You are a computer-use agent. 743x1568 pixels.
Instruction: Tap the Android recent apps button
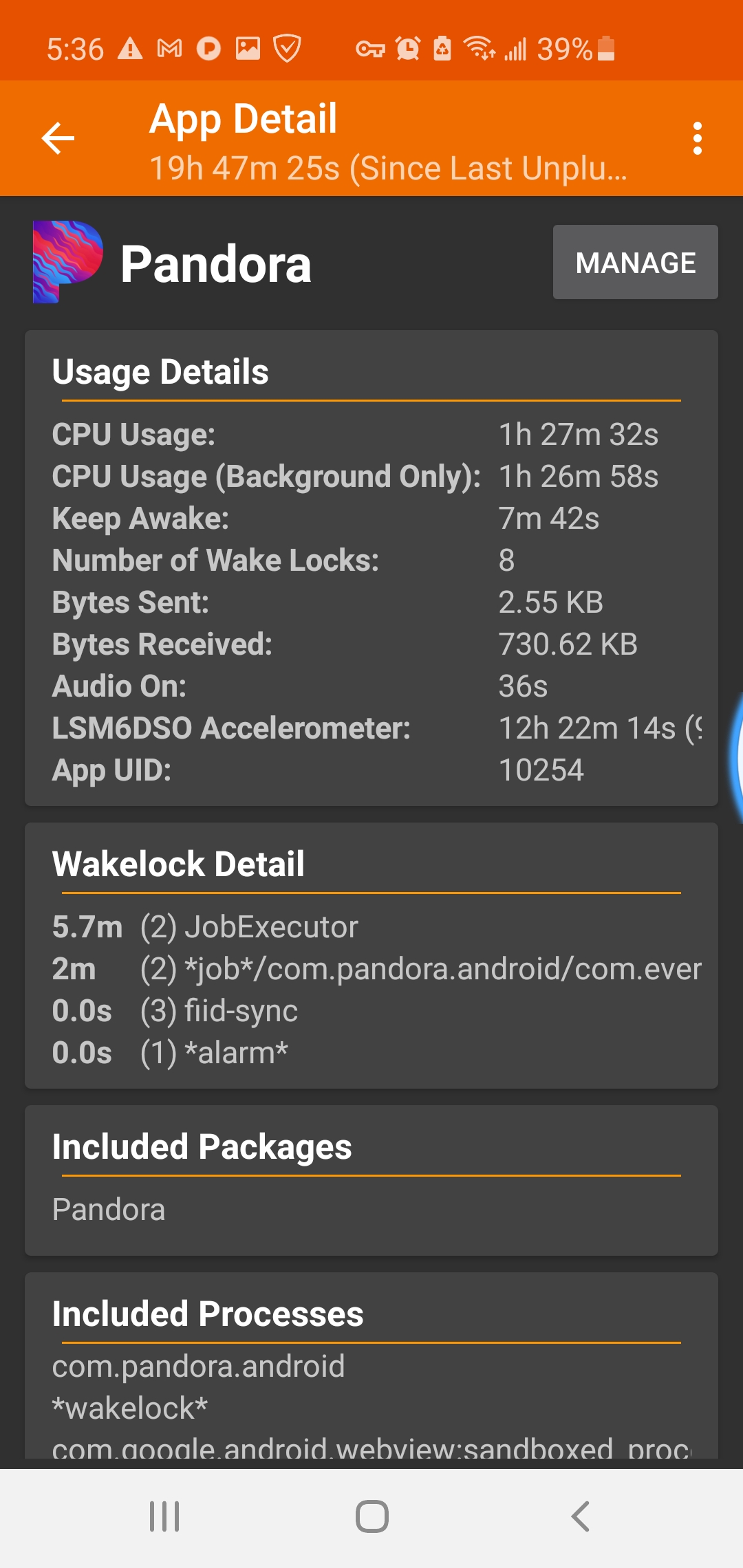164,1516
